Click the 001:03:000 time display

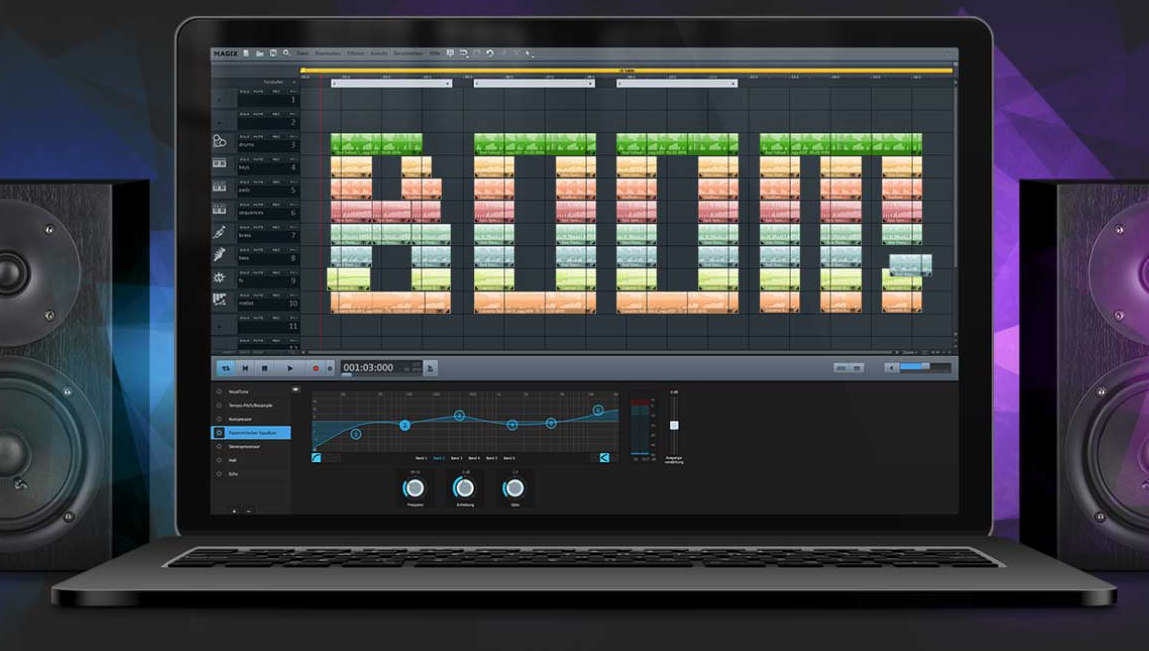click(368, 368)
